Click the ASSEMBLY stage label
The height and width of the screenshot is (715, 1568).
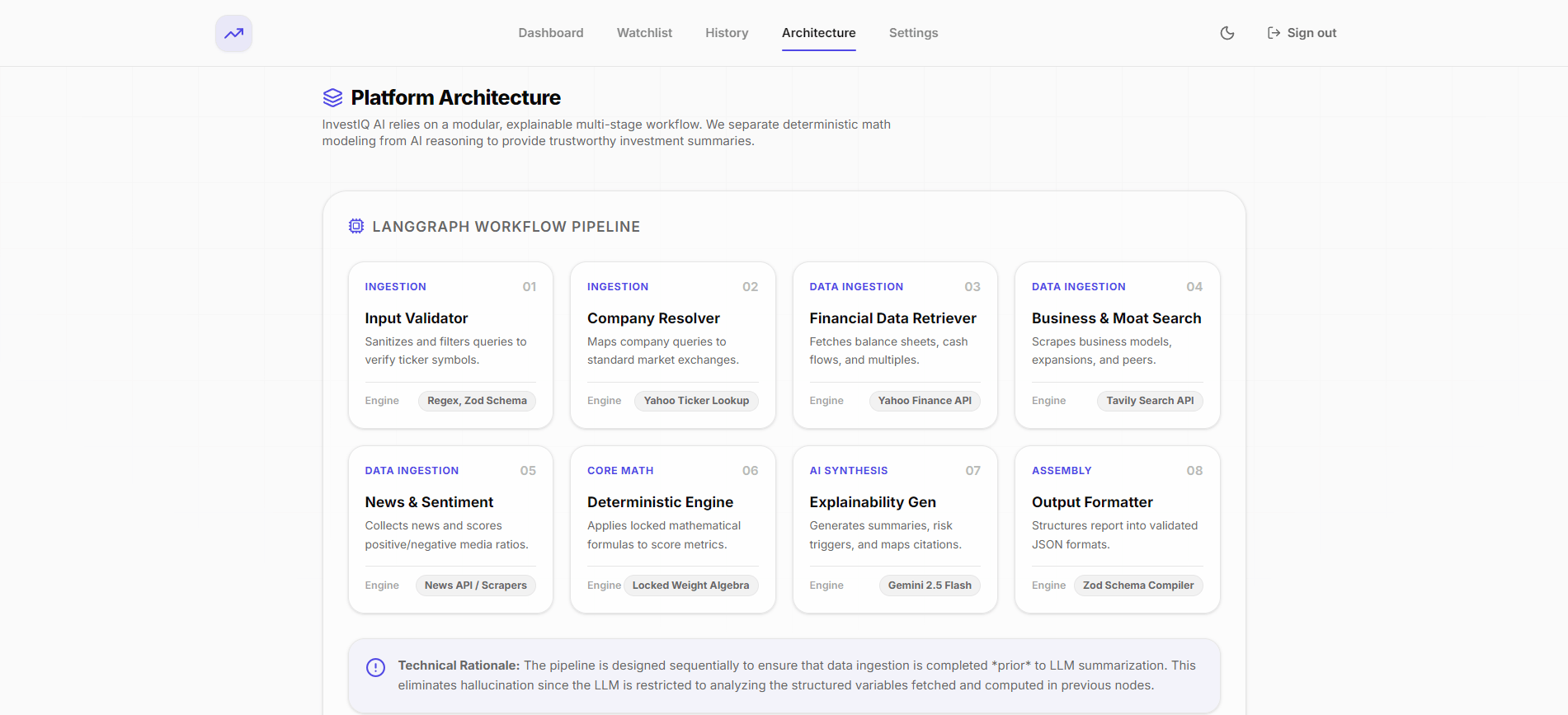[x=1062, y=471]
